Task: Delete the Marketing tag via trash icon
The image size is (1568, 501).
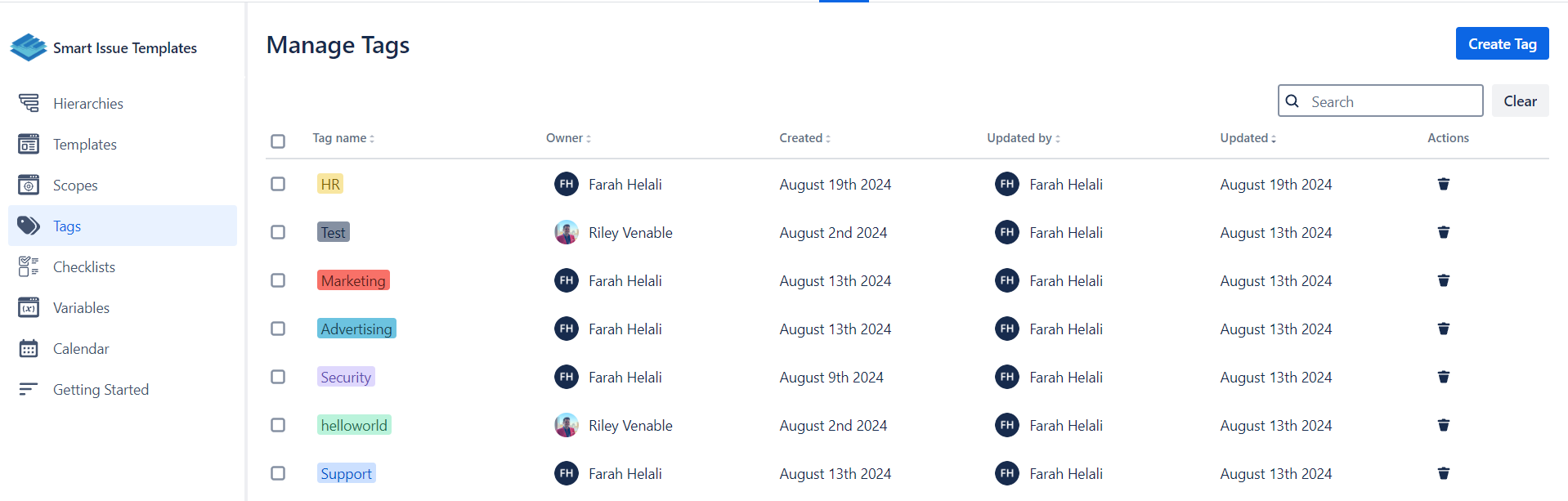Action: pos(1443,280)
